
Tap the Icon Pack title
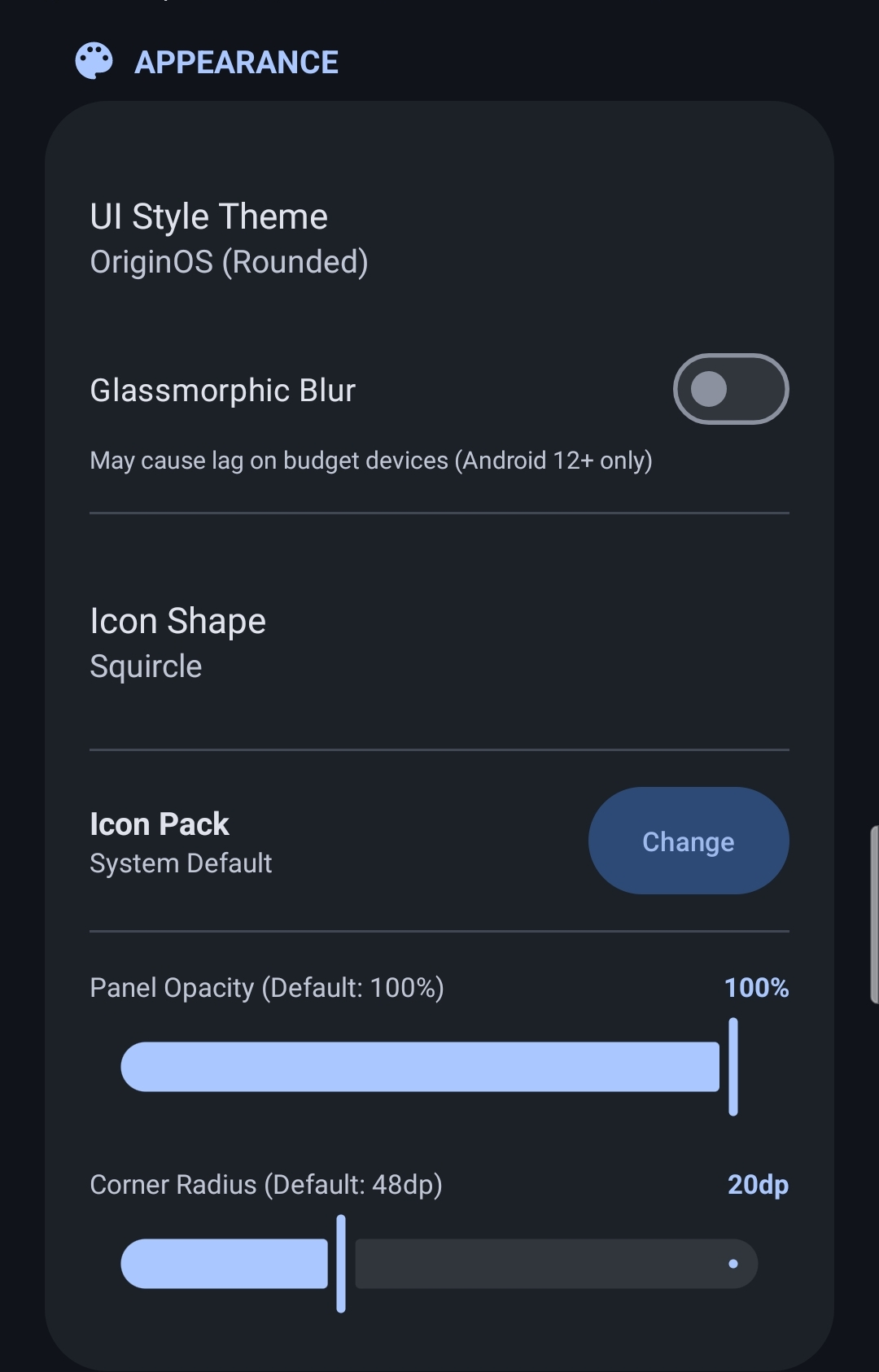[x=160, y=824]
